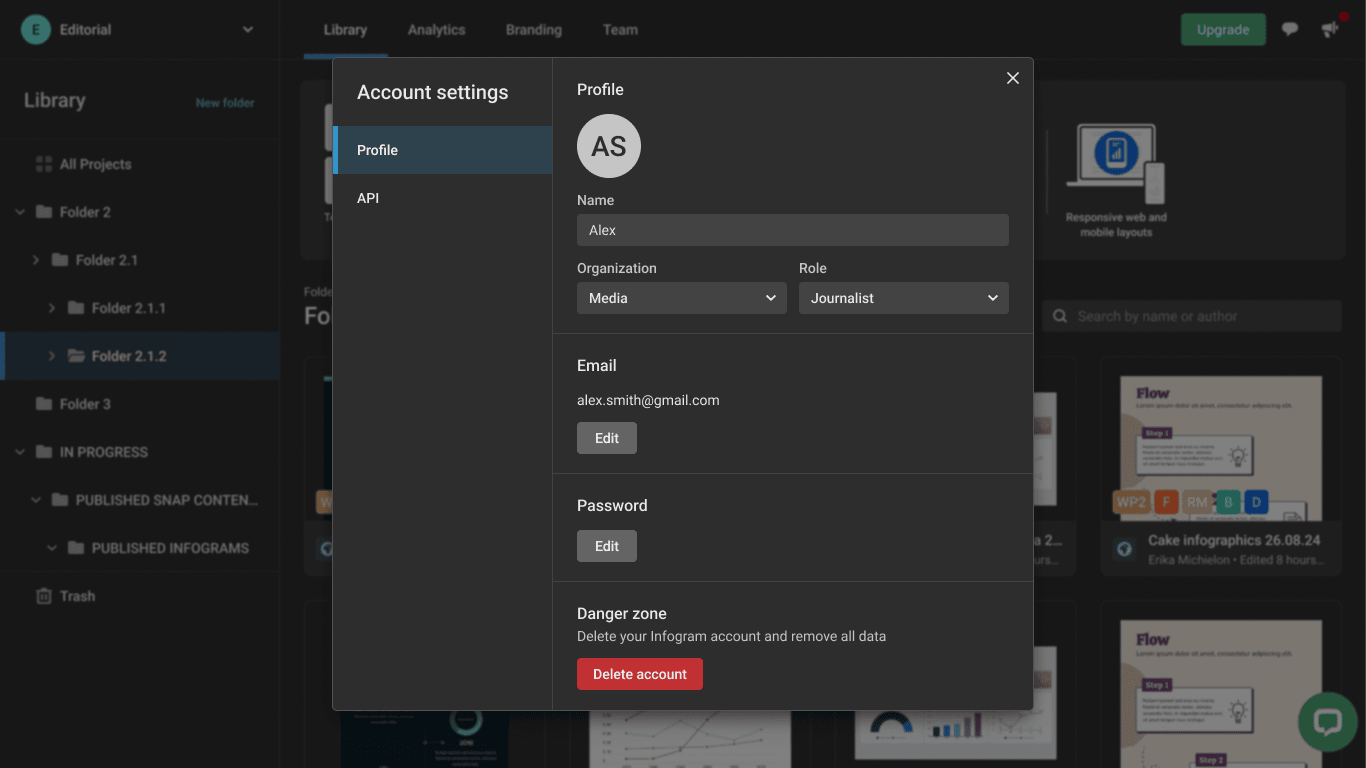Open the API section in Account settings
Image resolution: width=1366 pixels, height=768 pixels.
pyautogui.click(x=443, y=198)
